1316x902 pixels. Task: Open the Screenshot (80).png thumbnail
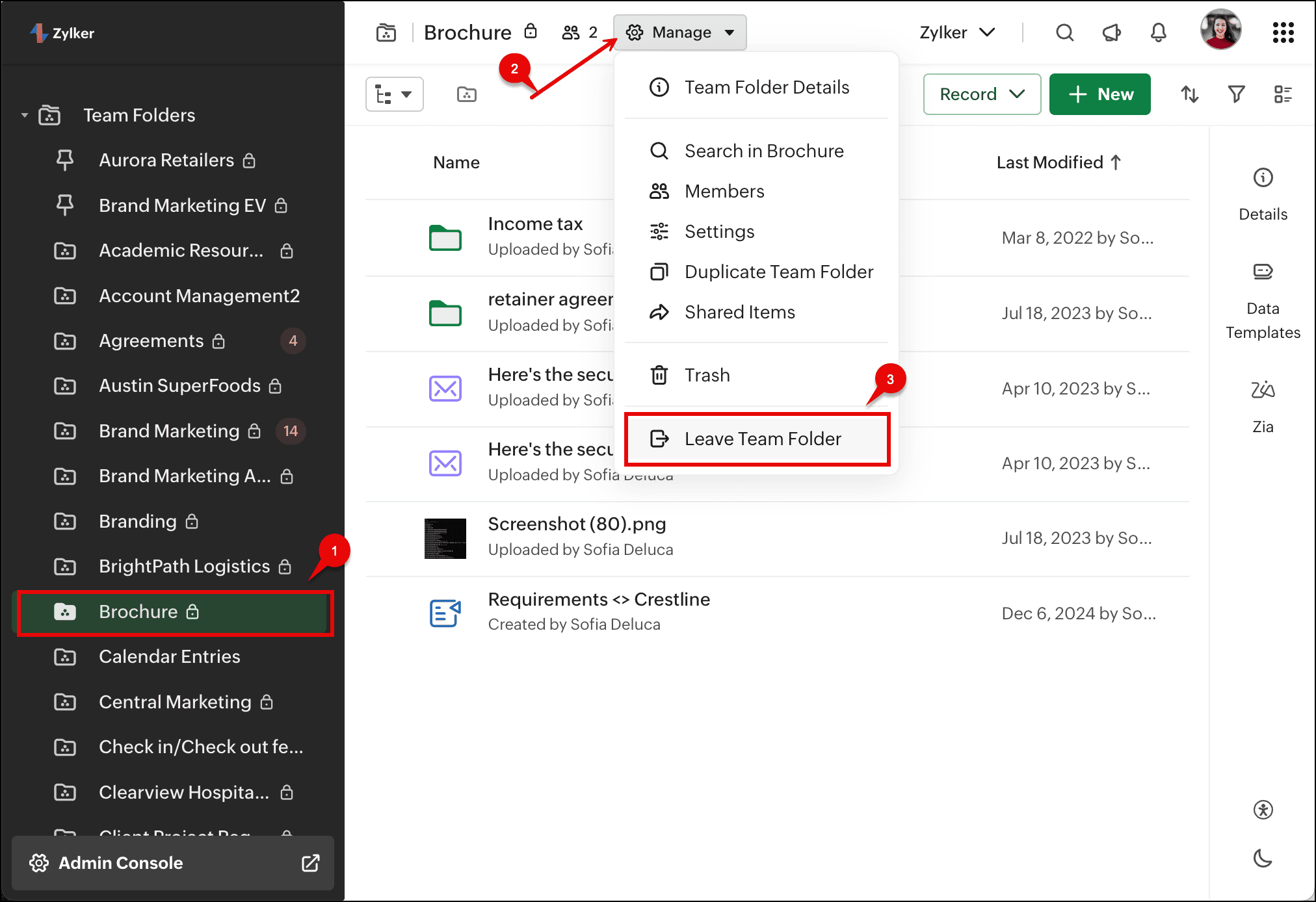[445, 538]
